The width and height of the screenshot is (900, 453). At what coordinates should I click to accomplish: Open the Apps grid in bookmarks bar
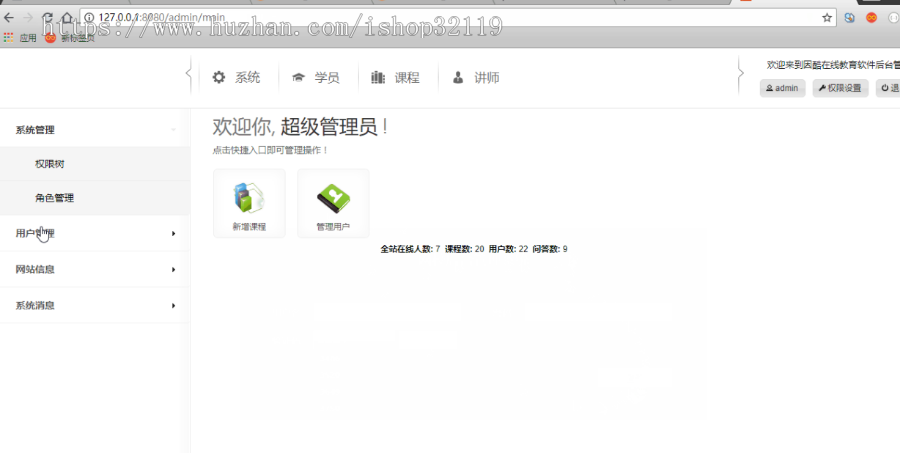(20, 38)
